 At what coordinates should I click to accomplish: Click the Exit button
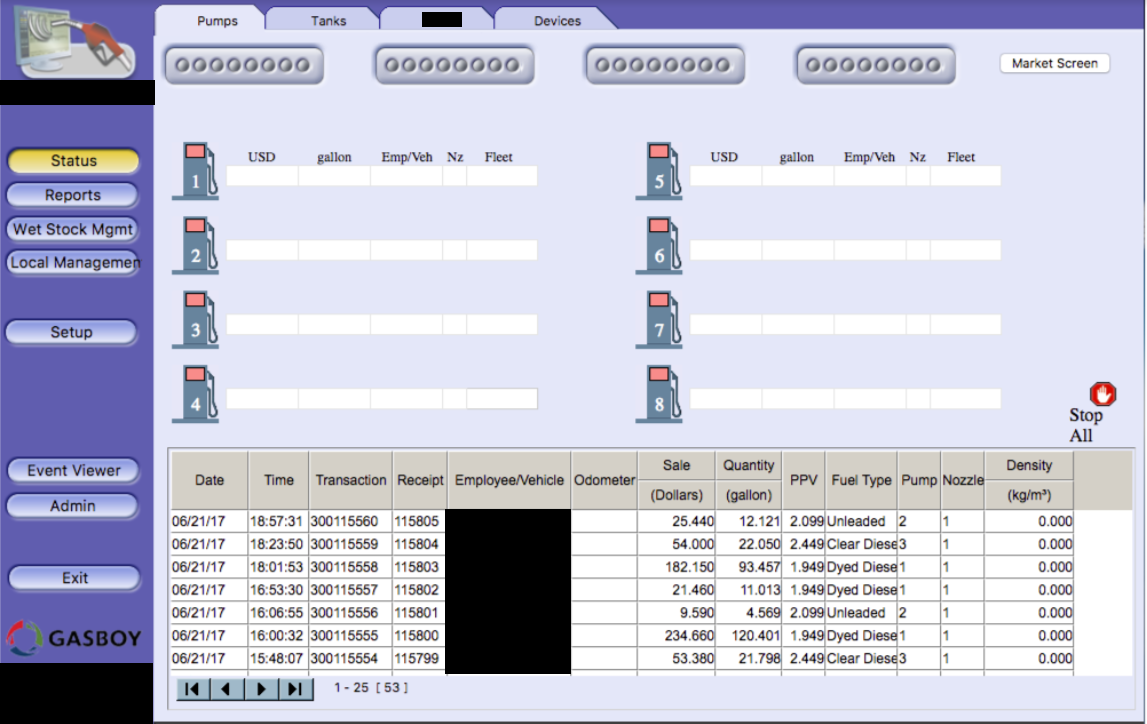coord(75,578)
